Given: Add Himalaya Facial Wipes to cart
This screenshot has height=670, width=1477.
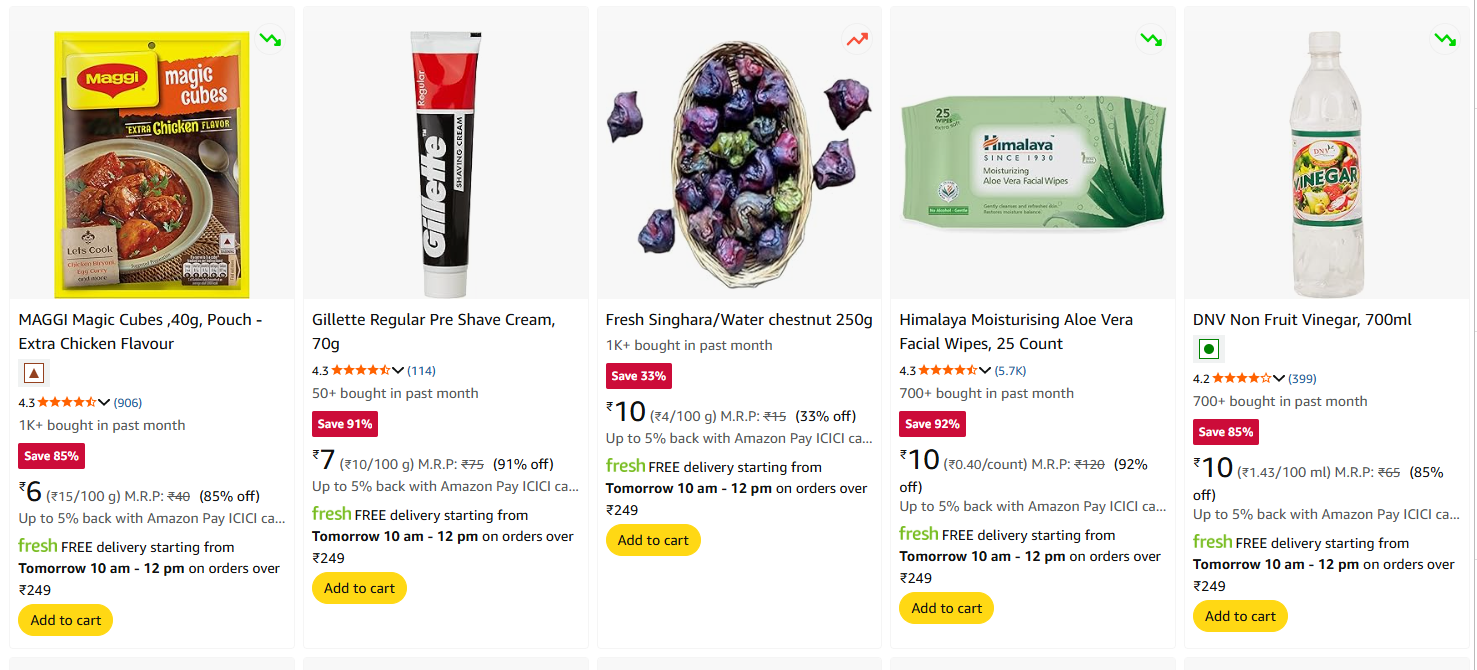Looking at the screenshot, I should 946,608.
